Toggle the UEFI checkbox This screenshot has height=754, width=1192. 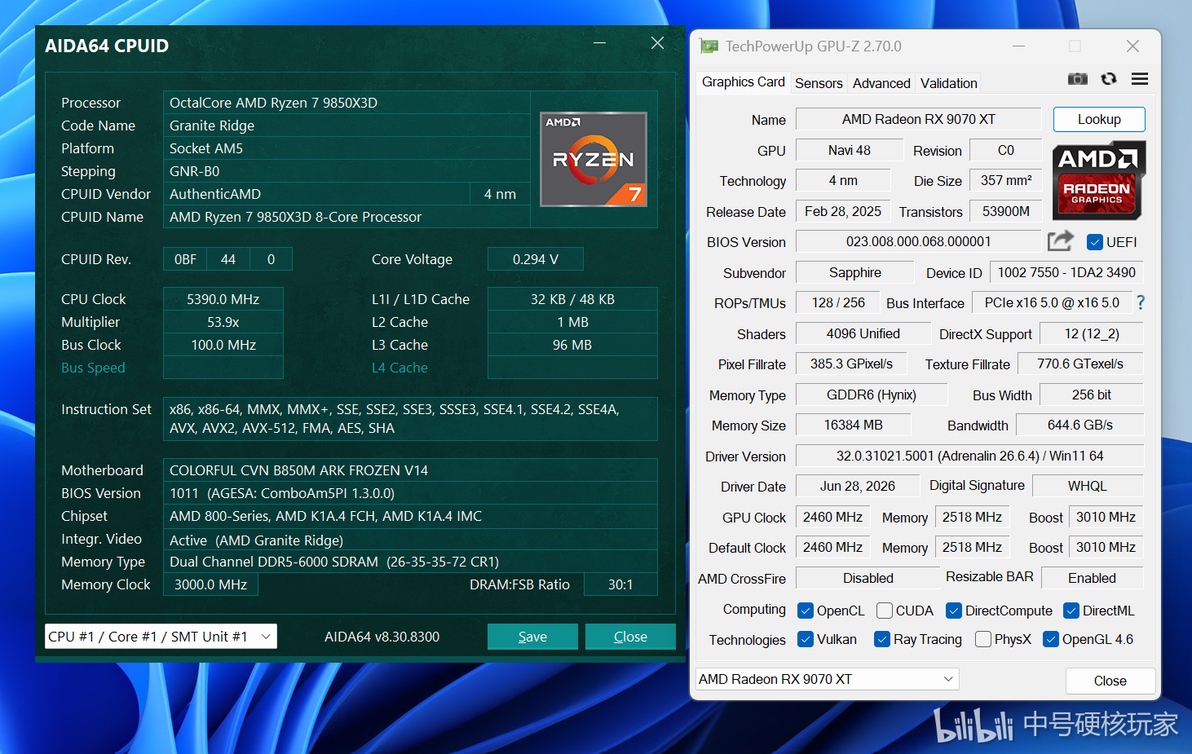[1095, 242]
